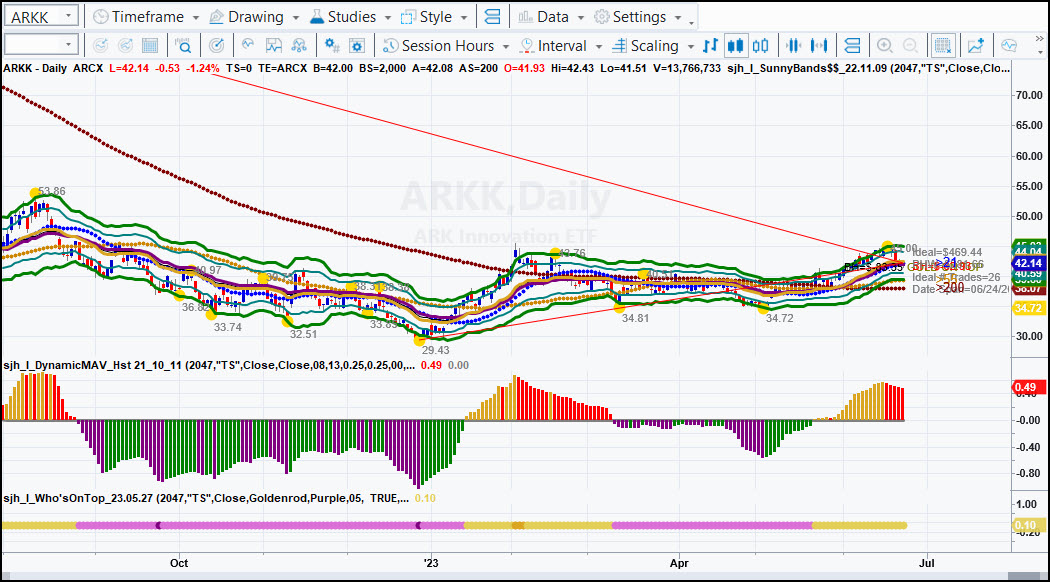Click the 29.43 pivot low label
This screenshot has height=582, width=1050.
[x=435, y=350]
